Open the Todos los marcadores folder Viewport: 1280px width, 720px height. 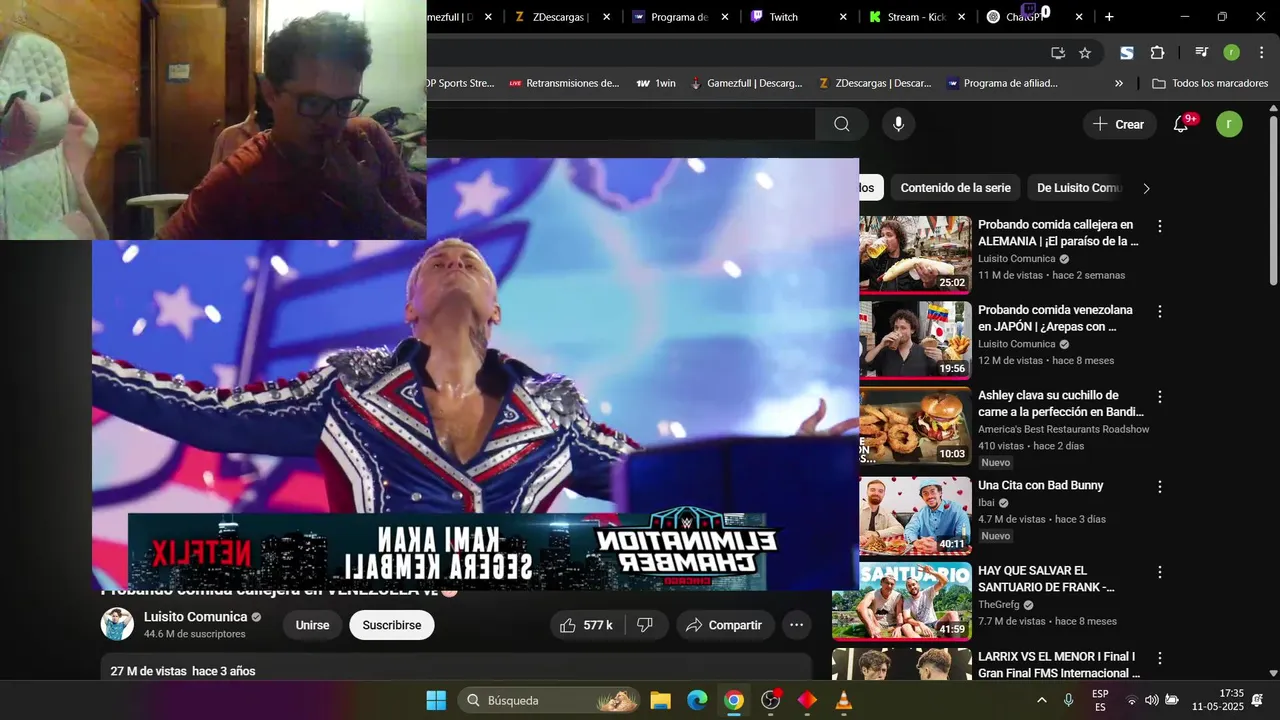click(x=1210, y=84)
